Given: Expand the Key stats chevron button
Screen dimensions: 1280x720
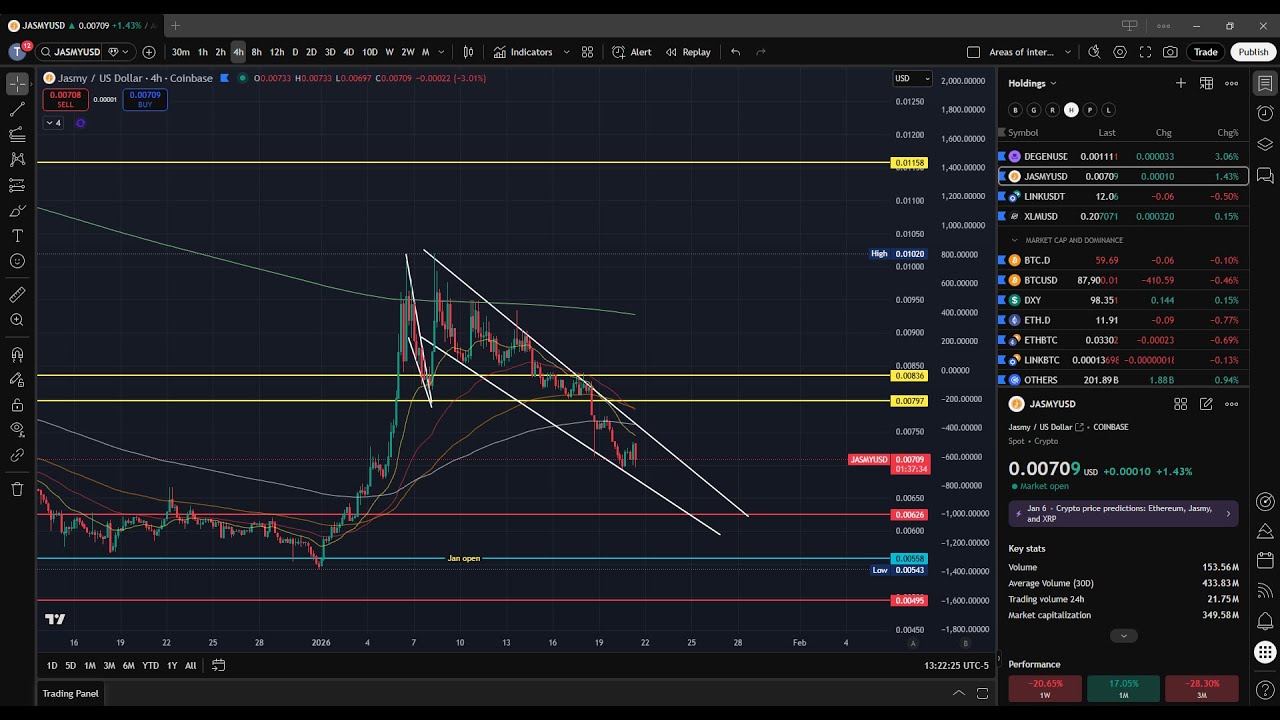Looking at the screenshot, I should coord(1123,636).
